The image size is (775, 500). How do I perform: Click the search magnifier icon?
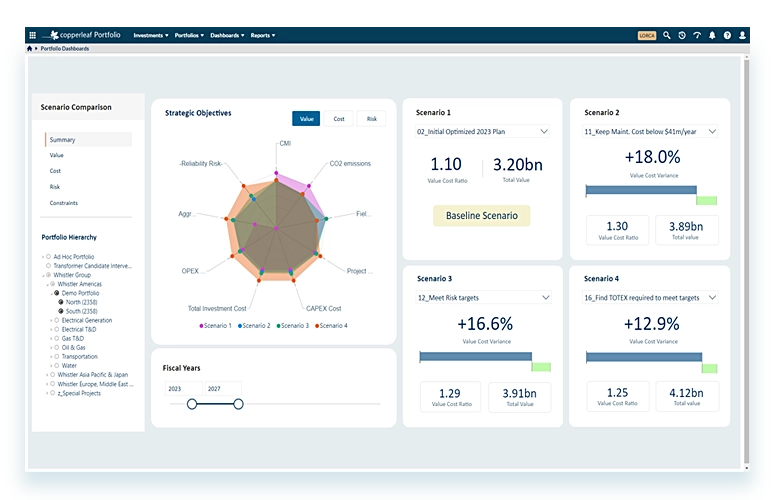667,35
